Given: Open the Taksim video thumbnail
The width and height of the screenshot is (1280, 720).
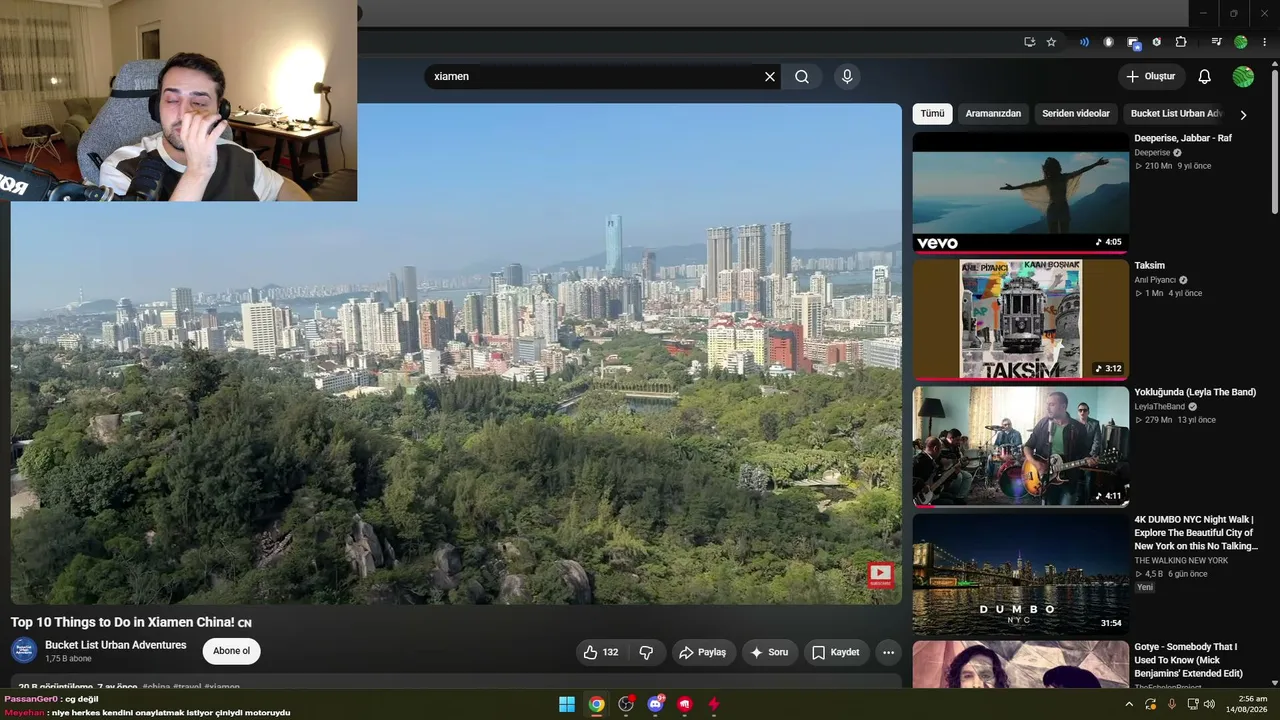Looking at the screenshot, I should click(1020, 320).
